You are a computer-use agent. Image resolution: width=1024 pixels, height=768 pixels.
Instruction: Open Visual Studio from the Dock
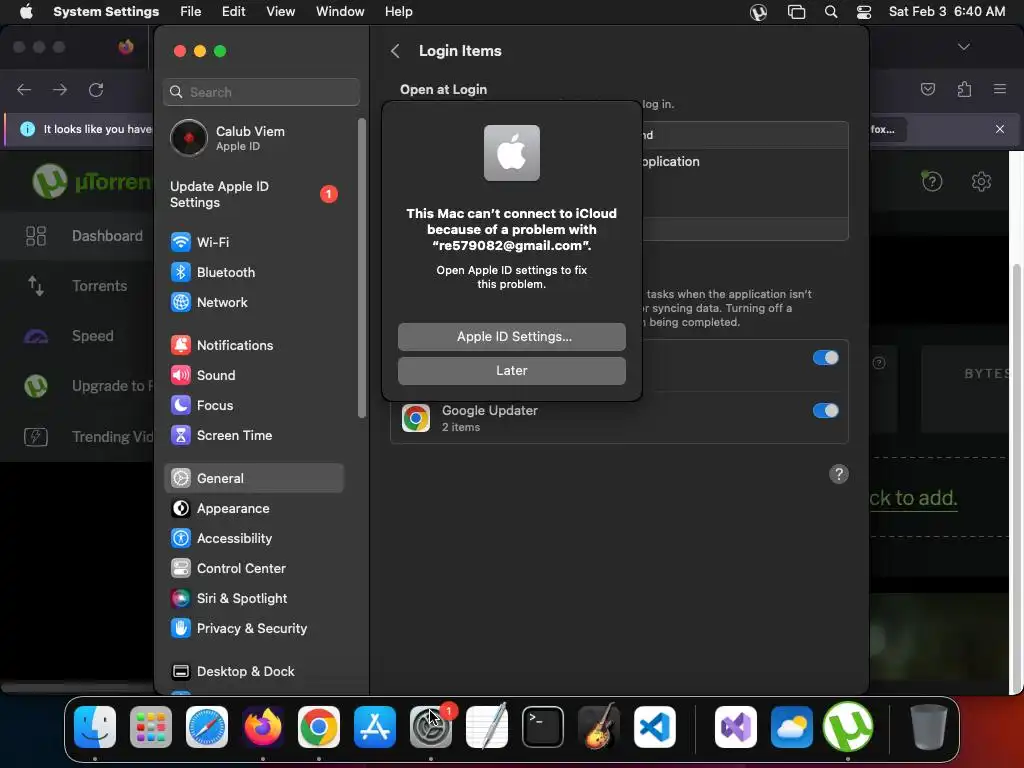[736, 727]
